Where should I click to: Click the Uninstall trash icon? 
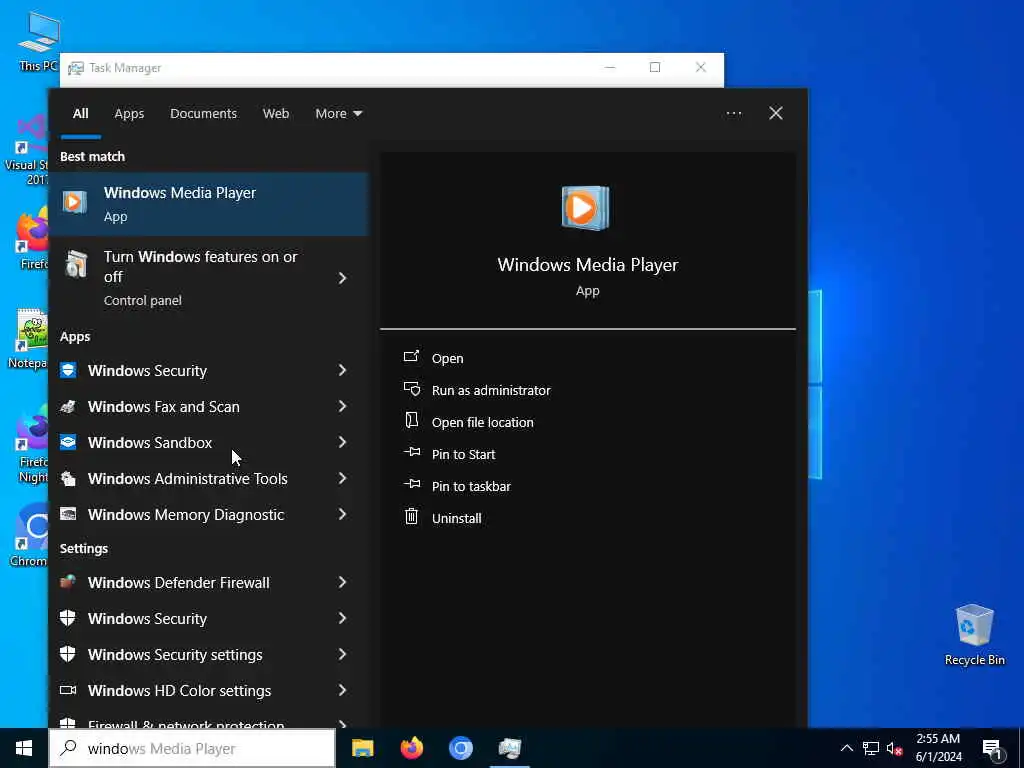411,517
